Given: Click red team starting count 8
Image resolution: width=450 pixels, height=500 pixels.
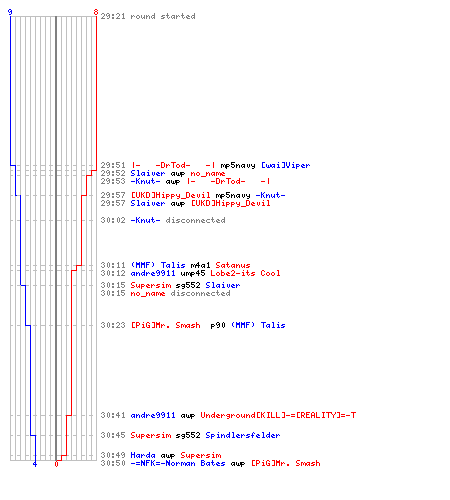Looking at the screenshot, I should click(x=96, y=12).
